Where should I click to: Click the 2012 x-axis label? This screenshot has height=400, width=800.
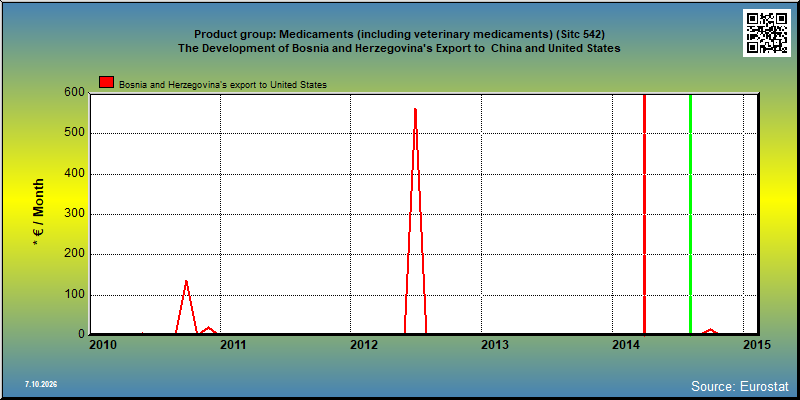pos(363,345)
